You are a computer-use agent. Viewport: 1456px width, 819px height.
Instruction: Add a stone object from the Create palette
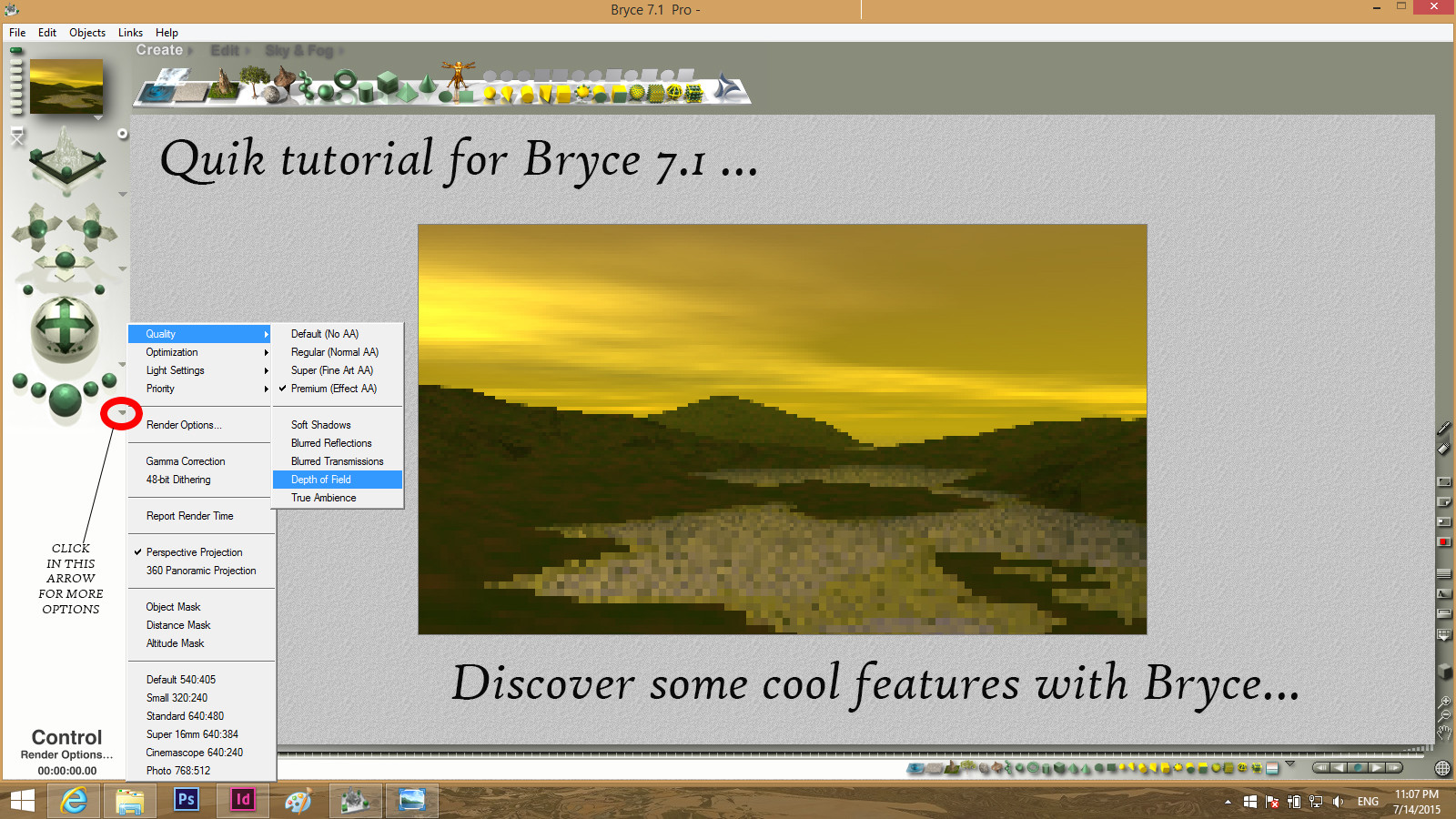(270, 94)
